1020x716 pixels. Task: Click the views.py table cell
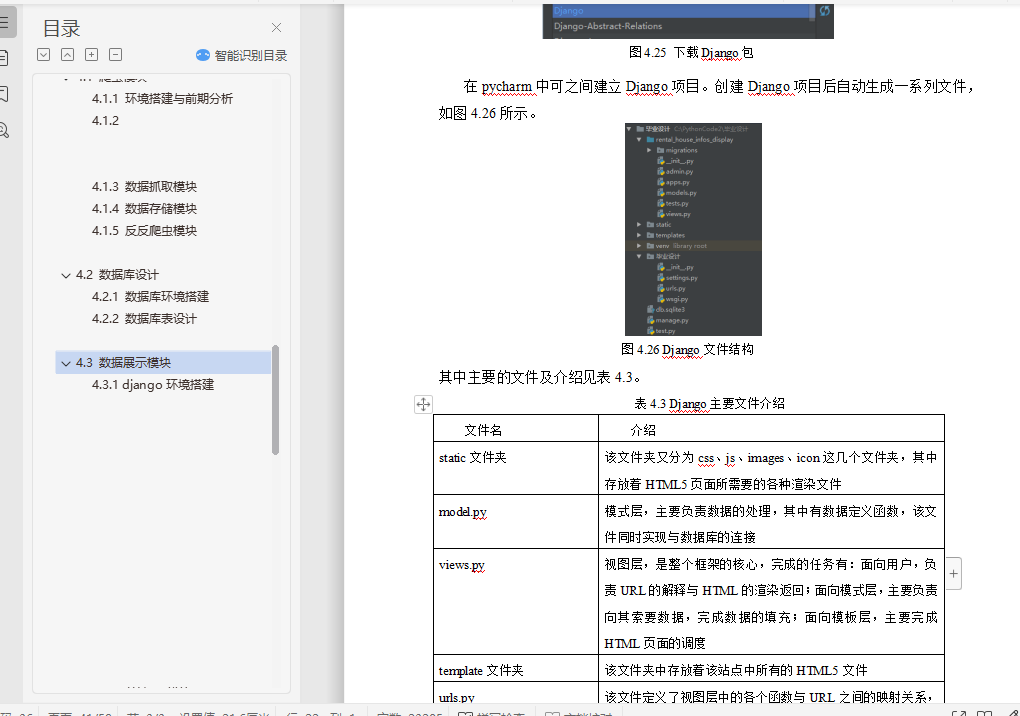pos(516,602)
